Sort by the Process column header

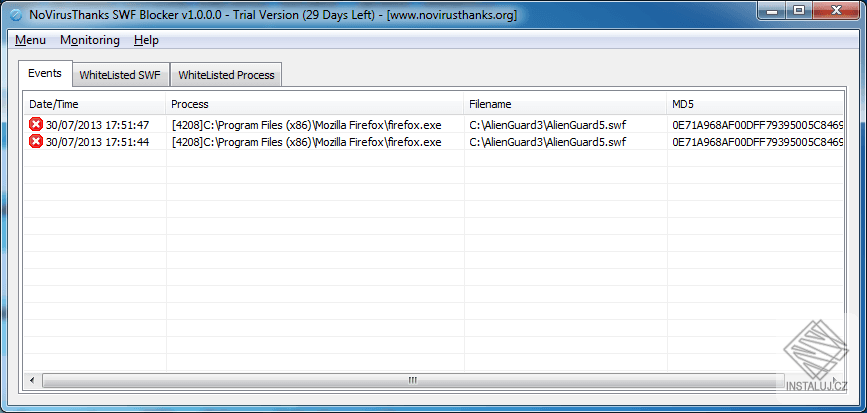click(314, 104)
